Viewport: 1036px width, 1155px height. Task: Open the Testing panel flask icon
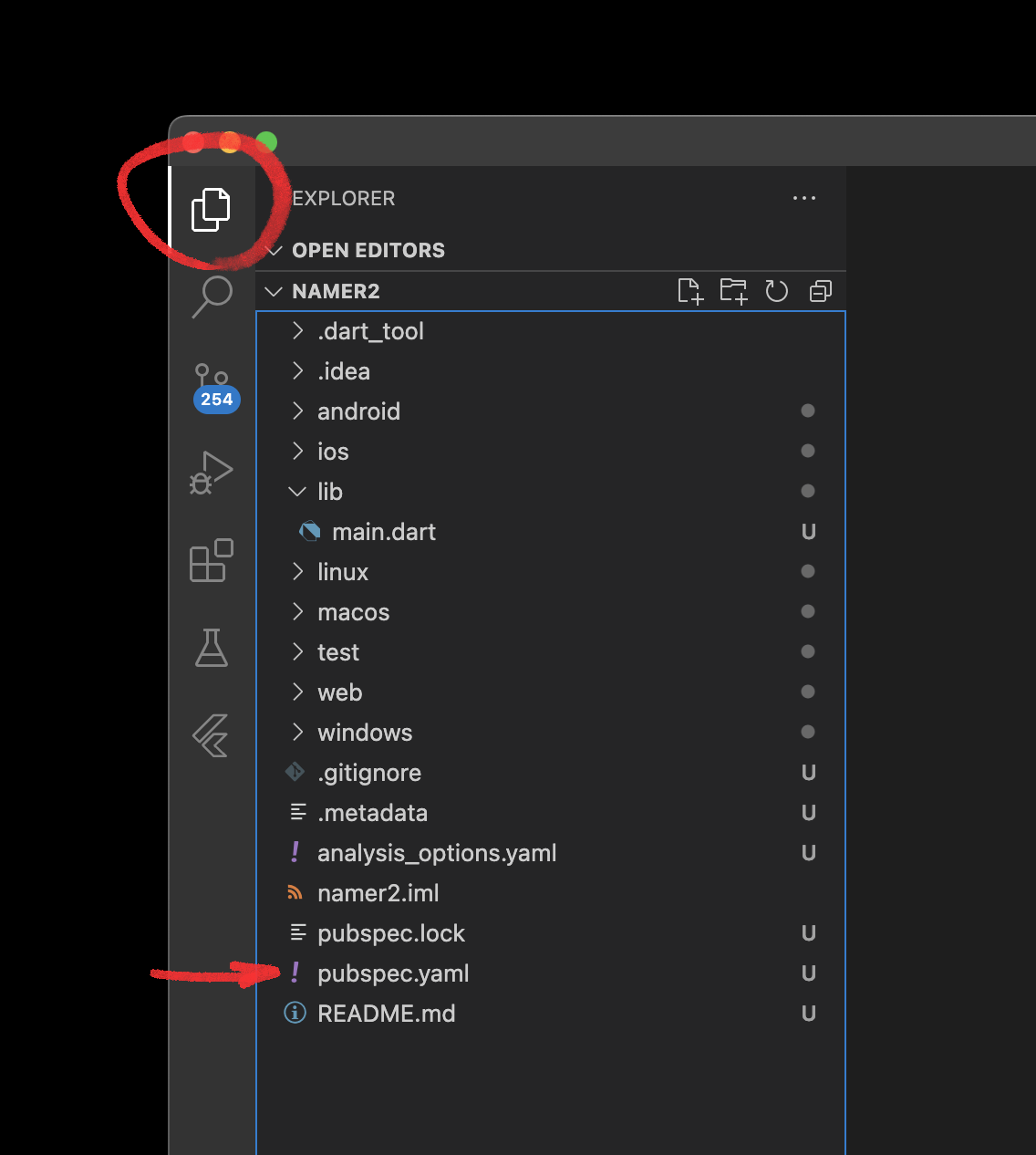212,649
